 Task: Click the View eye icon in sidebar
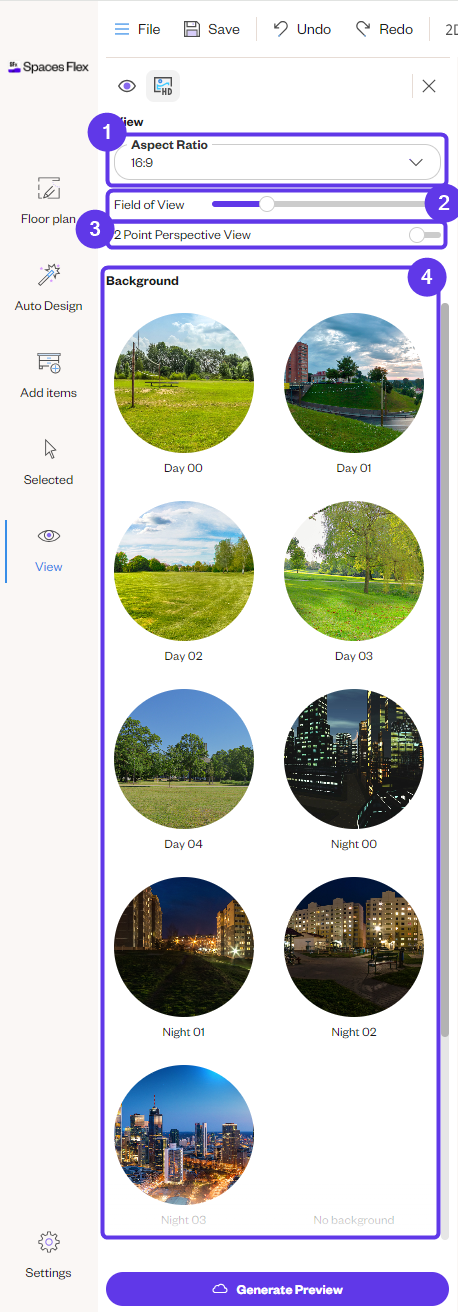tap(48, 536)
